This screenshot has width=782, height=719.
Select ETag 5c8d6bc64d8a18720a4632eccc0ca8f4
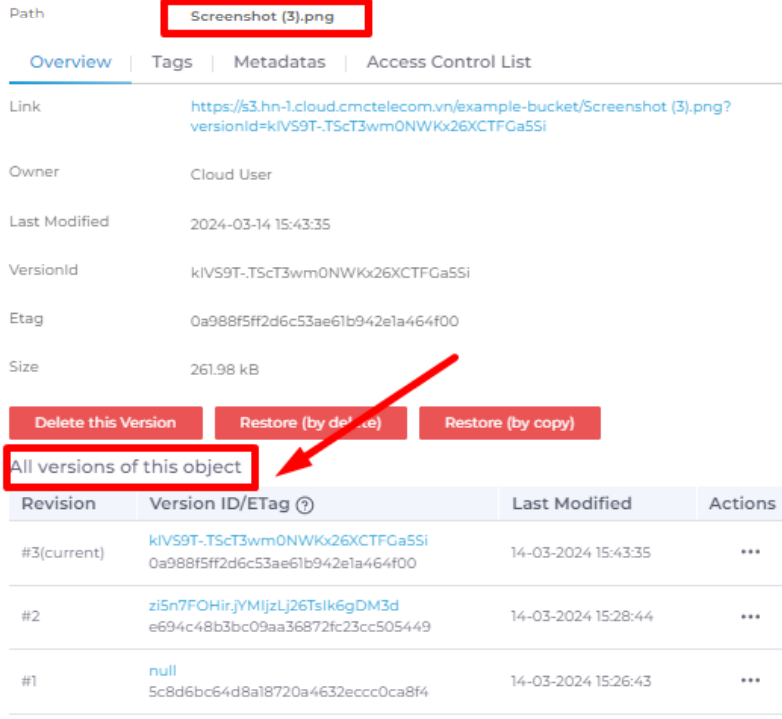pos(288,692)
